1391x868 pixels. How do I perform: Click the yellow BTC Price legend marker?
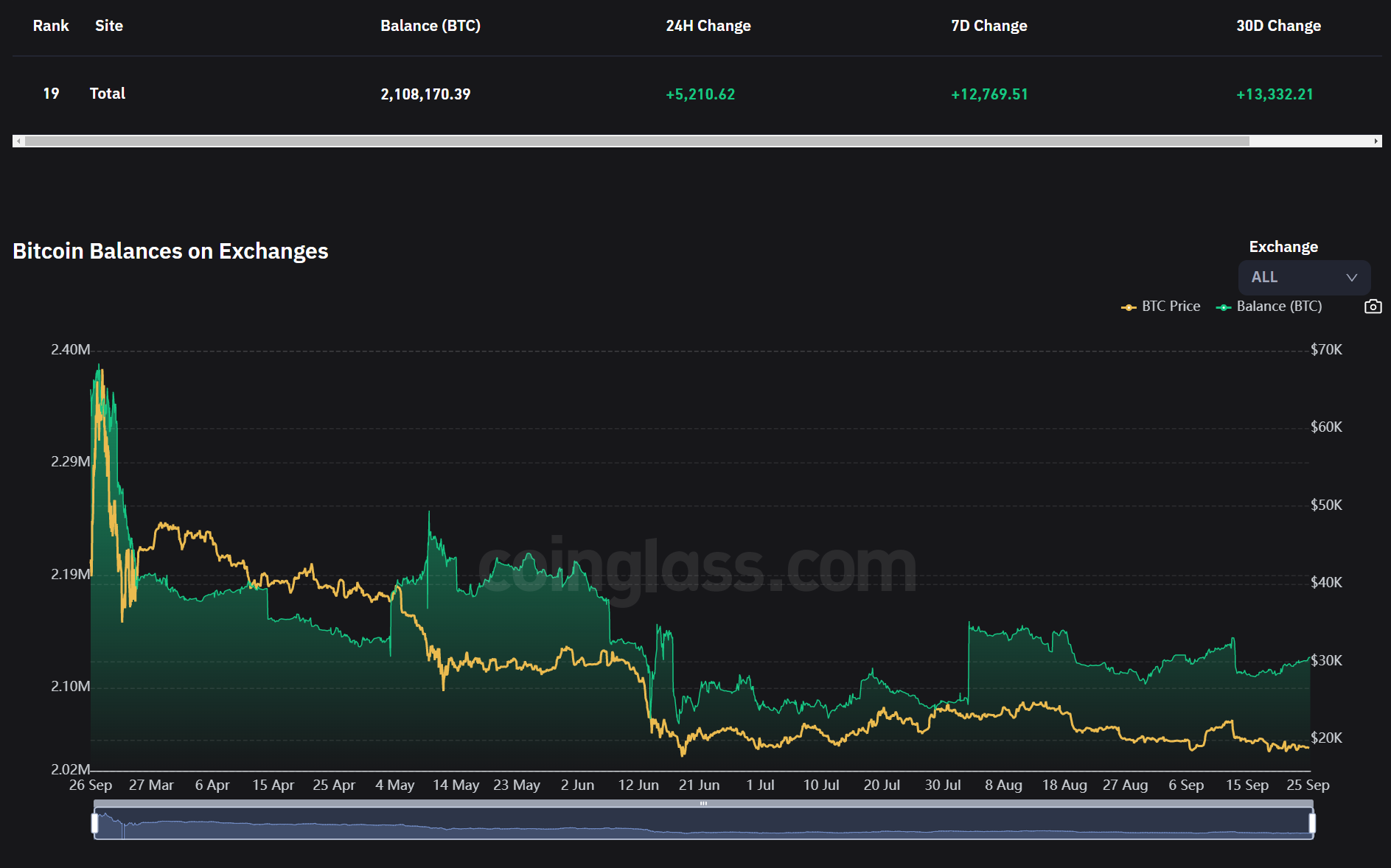coord(1128,307)
